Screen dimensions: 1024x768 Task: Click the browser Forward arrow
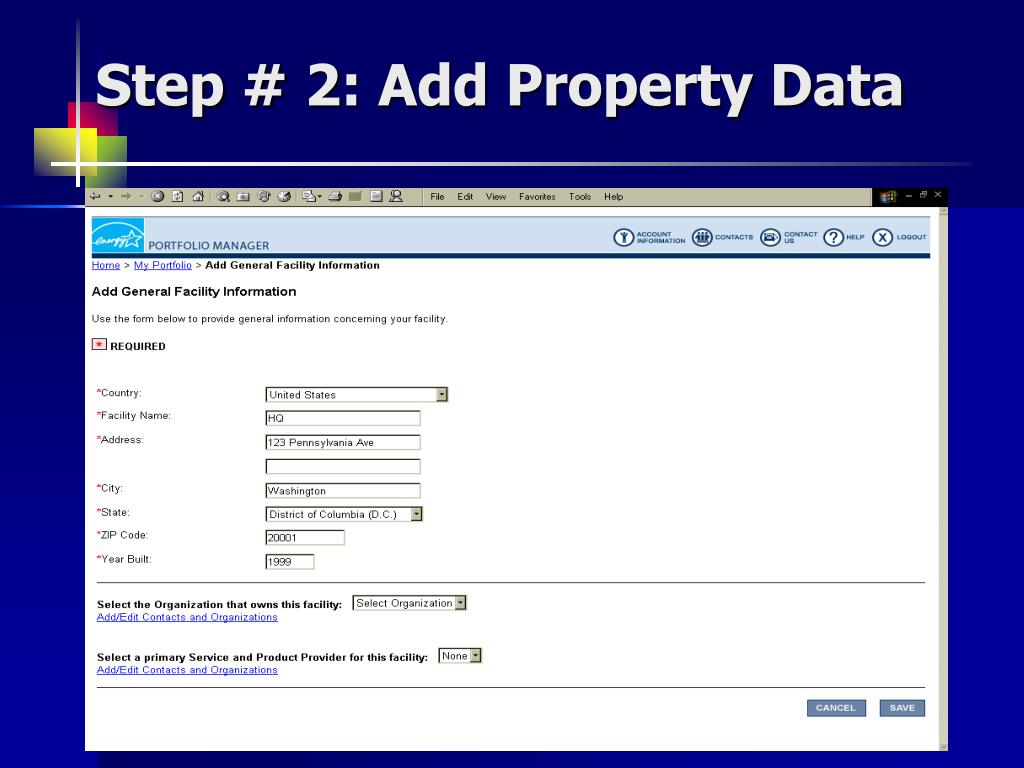tap(126, 196)
